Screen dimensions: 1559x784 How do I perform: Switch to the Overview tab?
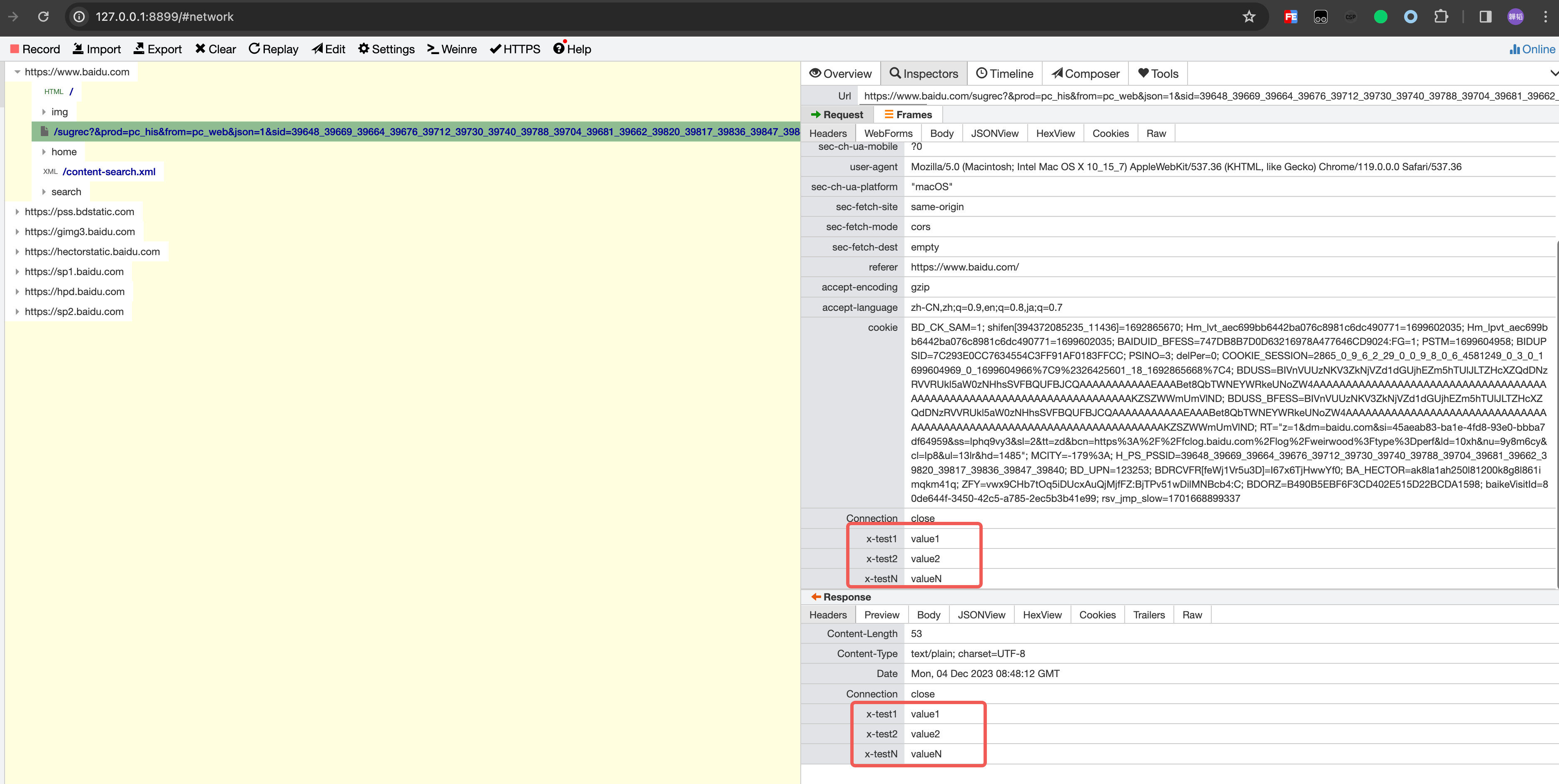tap(841, 73)
